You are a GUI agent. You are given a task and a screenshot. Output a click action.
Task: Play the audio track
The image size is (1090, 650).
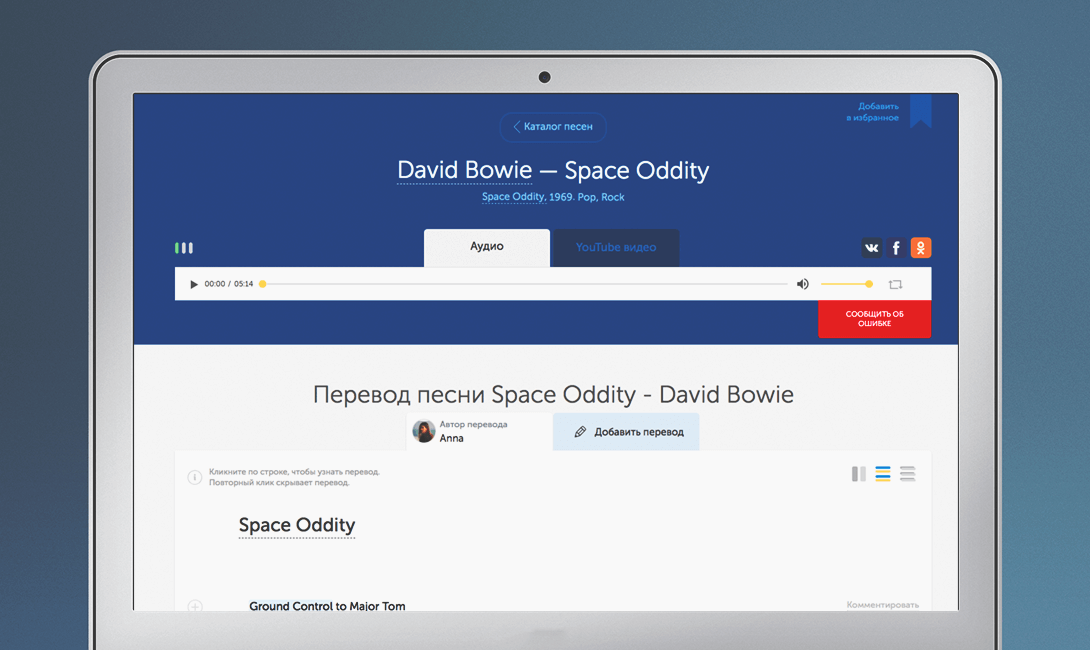point(194,284)
